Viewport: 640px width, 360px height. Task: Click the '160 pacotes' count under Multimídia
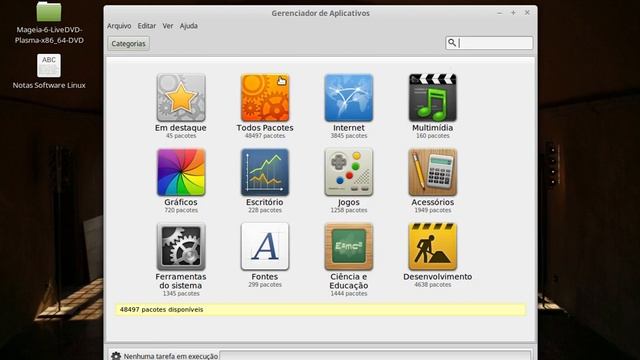click(x=433, y=136)
